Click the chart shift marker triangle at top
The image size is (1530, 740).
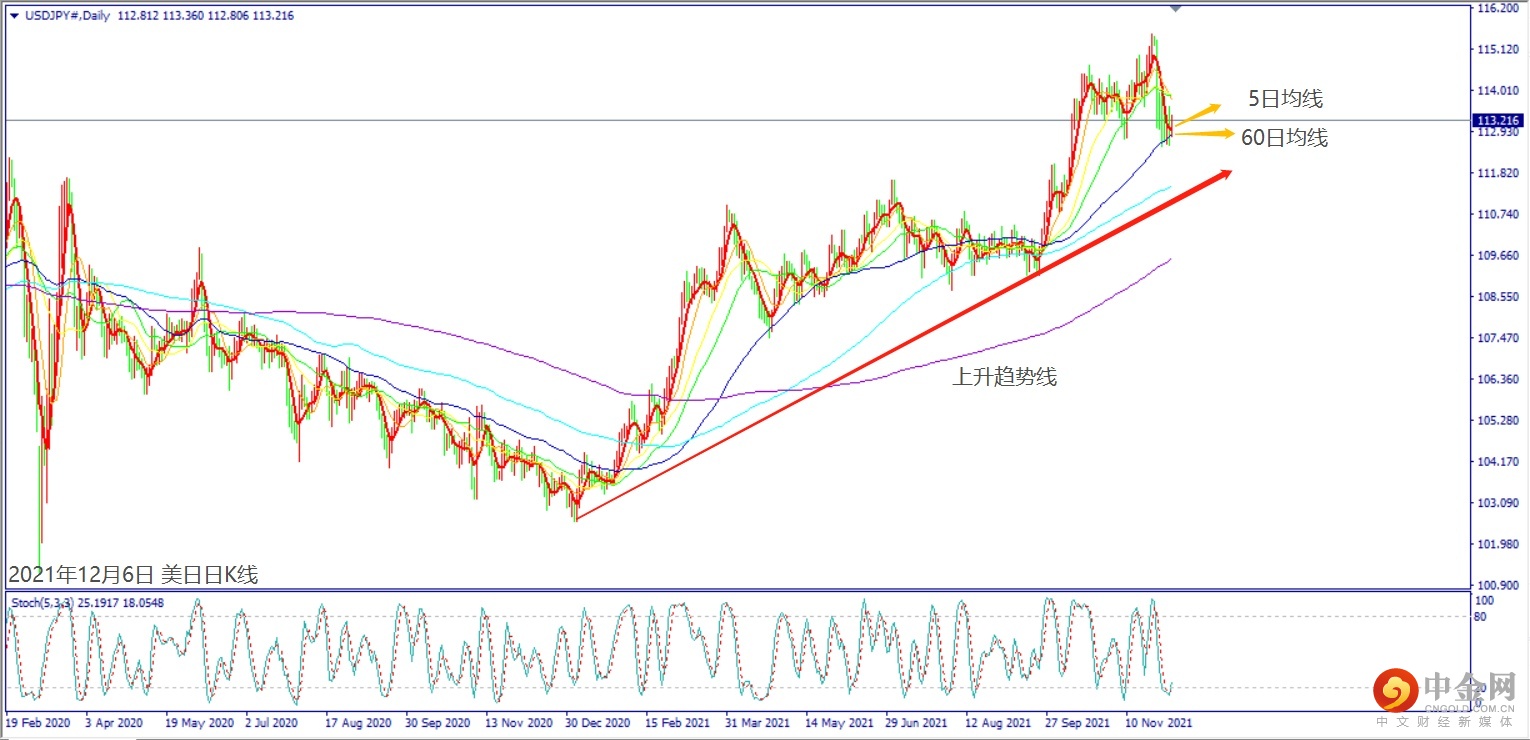[x=1175, y=8]
